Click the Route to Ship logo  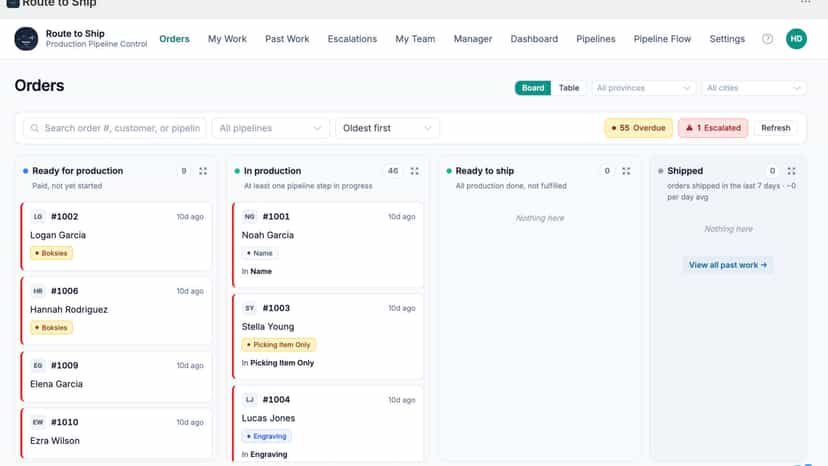point(26,39)
